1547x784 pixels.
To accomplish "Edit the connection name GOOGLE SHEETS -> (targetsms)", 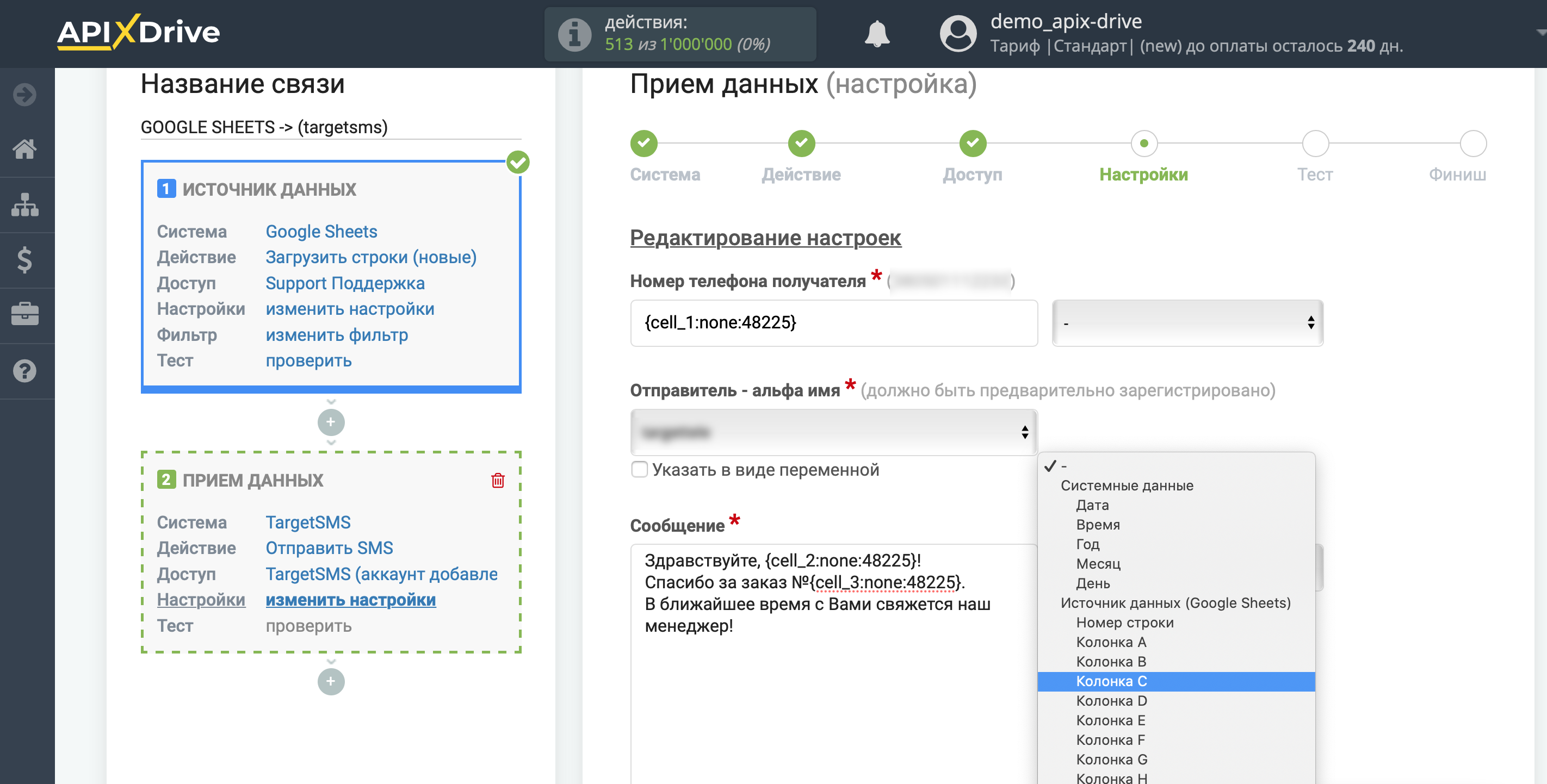I will (331, 127).
